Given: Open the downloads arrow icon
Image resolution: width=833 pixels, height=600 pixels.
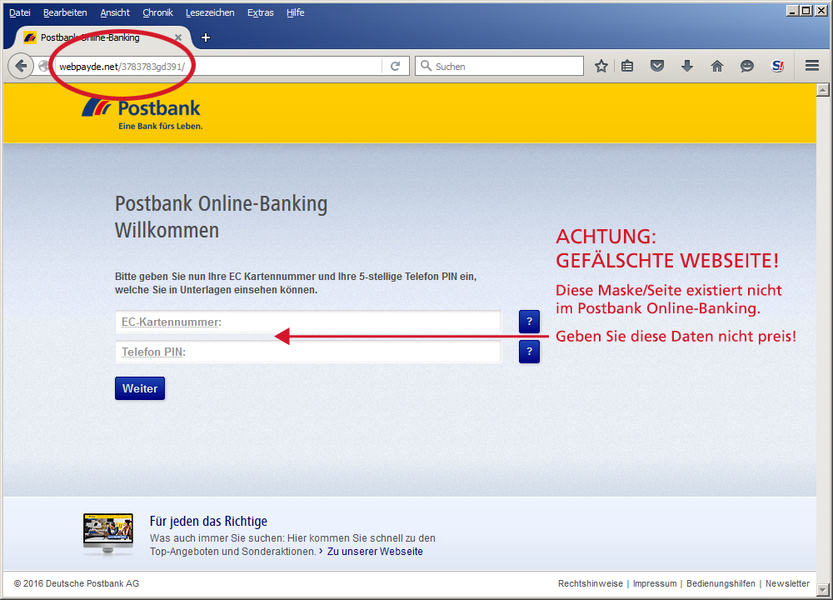Looking at the screenshot, I should coord(687,66).
